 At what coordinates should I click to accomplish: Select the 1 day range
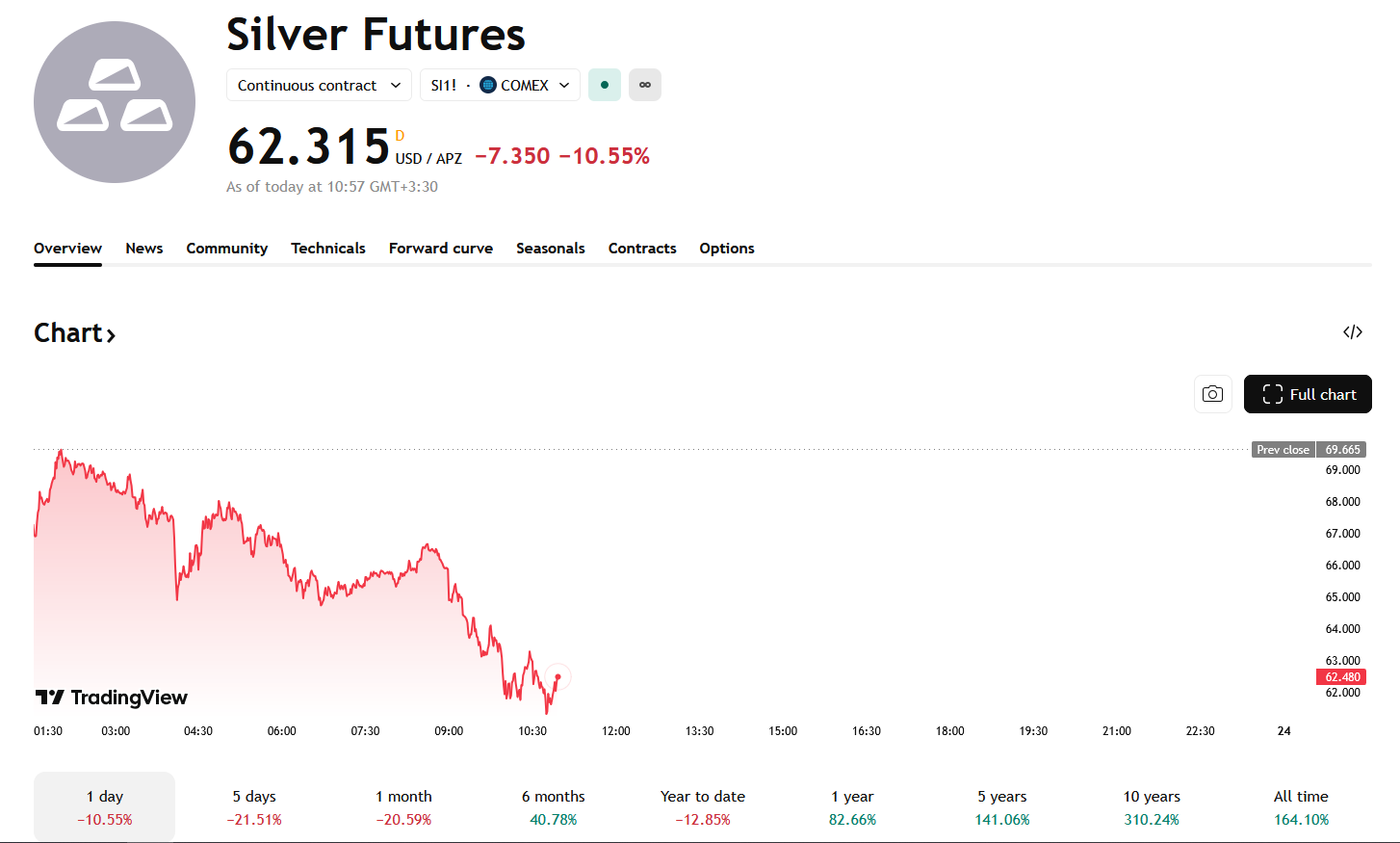click(x=105, y=807)
